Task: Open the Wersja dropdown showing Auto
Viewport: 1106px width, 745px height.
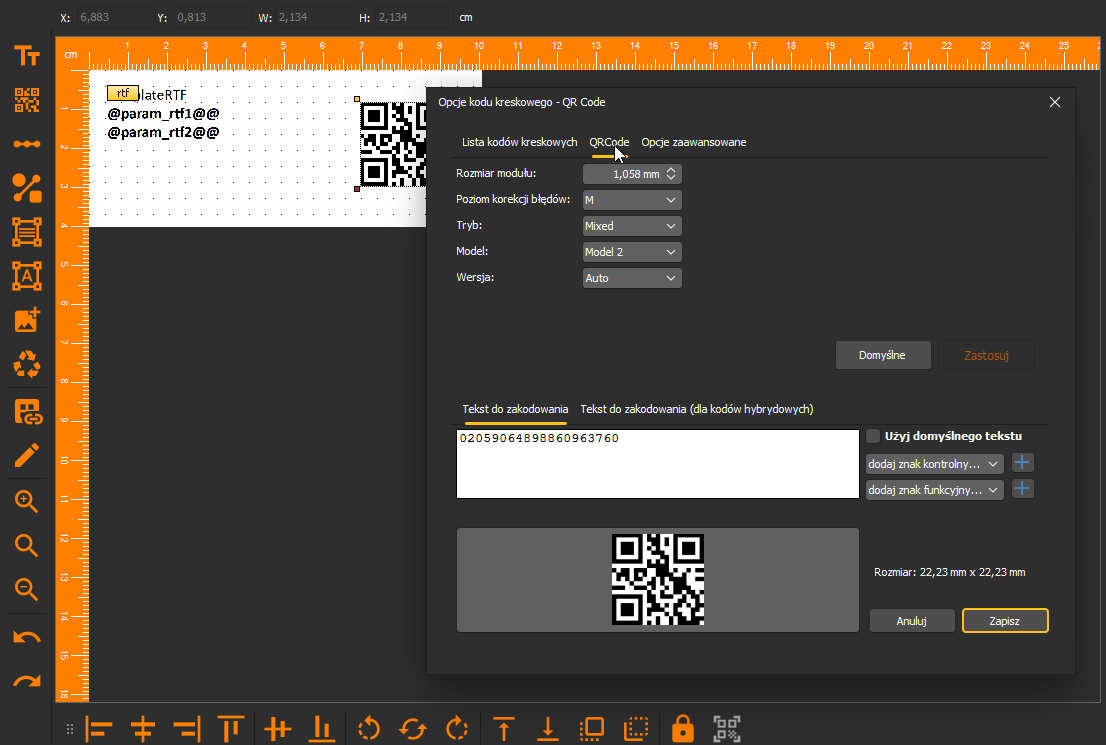Action: 632,278
